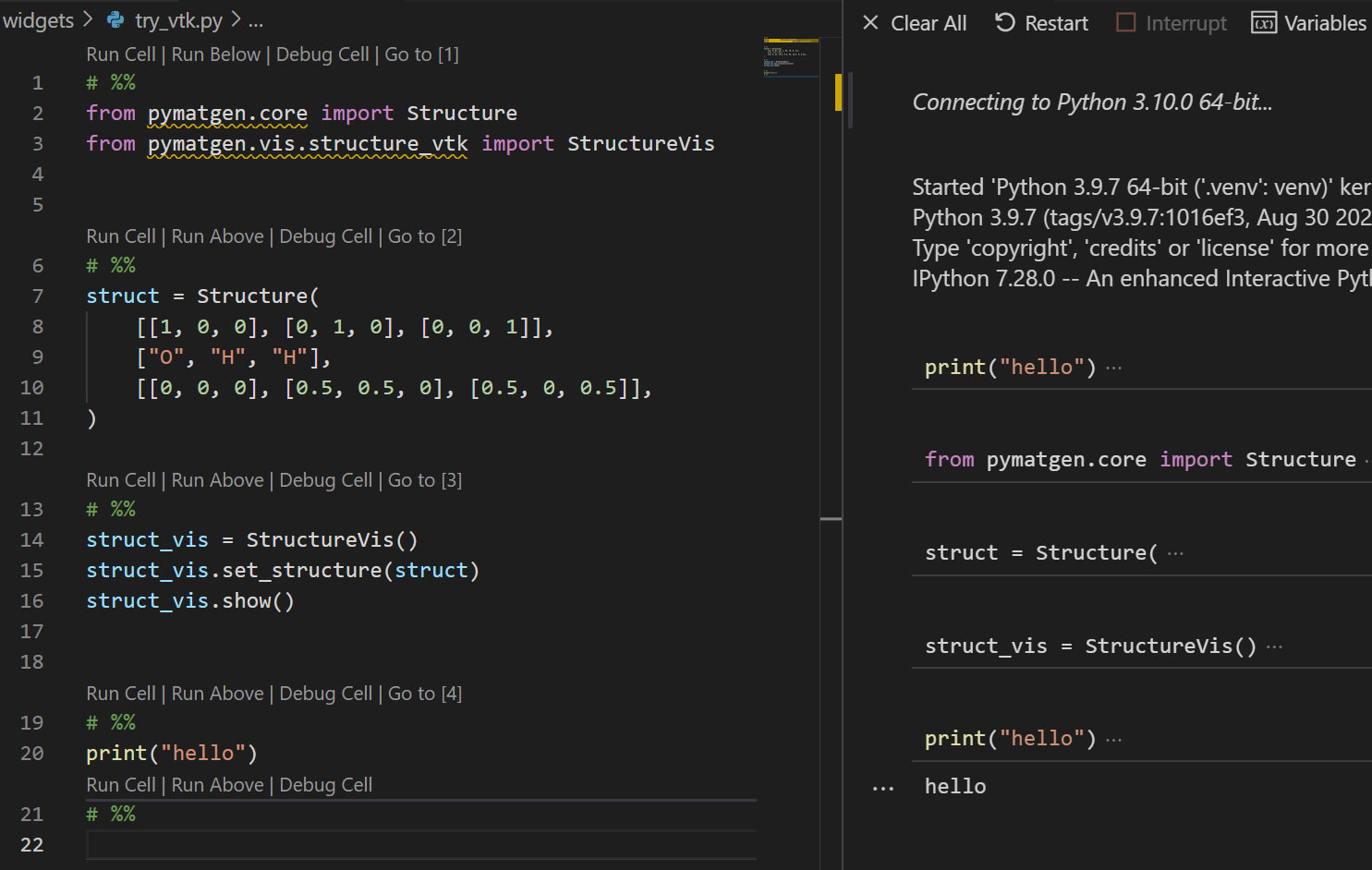
Task: Run Cell on the first code cell
Action: point(120,54)
